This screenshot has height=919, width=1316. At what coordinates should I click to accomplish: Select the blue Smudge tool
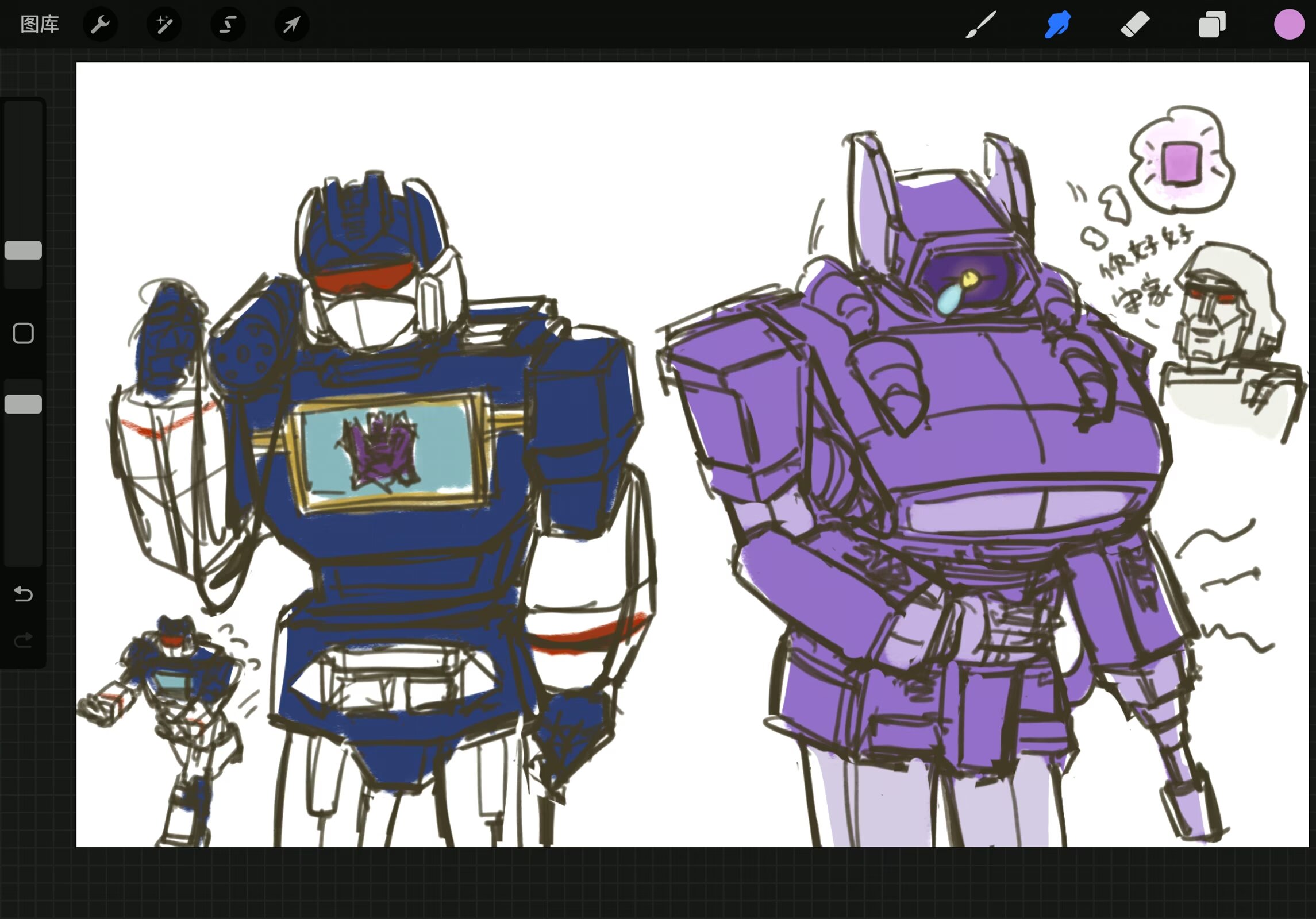coord(1057,25)
